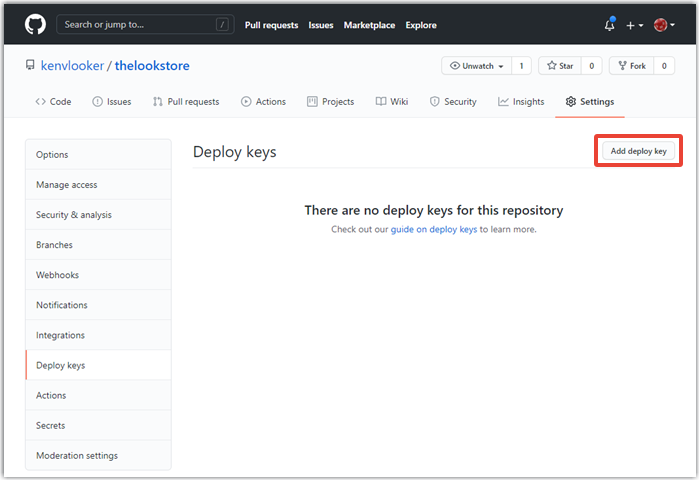The height and width of the screenshot is (481, 700).
Task: Open the plus create-new menu
Action: point(634,25)
